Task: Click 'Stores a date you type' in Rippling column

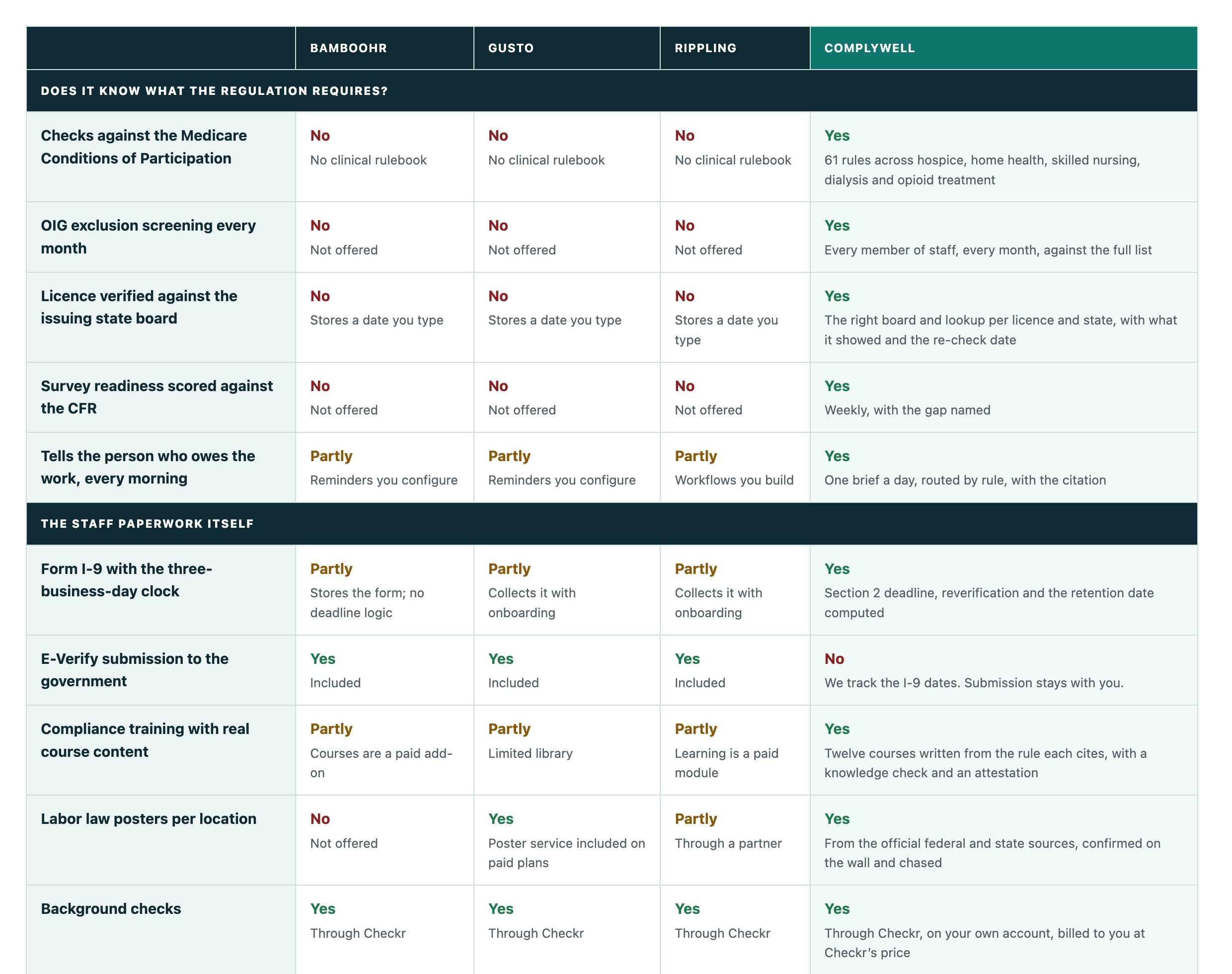Action: pos(726,329)
